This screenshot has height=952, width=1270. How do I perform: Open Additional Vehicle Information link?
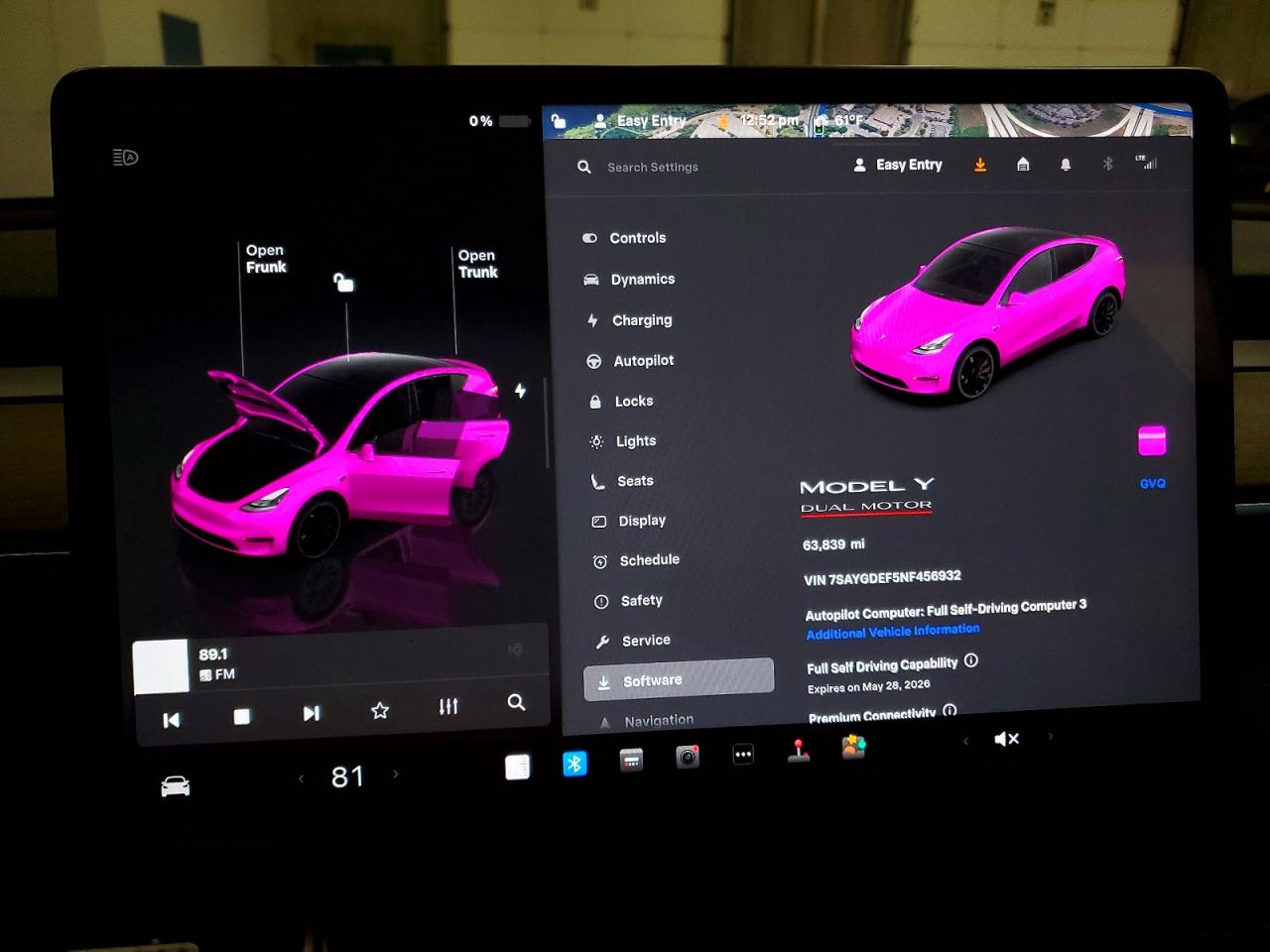893,632
